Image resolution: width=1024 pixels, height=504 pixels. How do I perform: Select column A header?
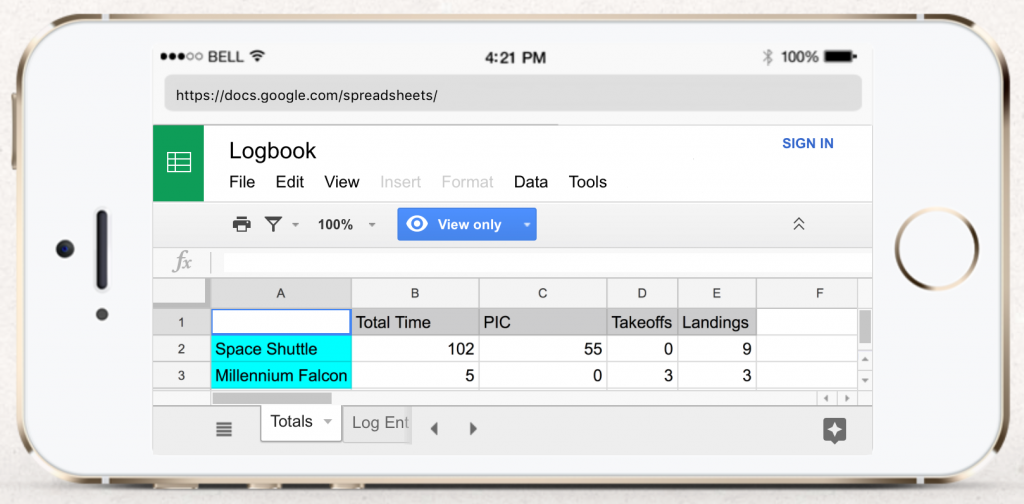pyautogui.click(x=281, y=294)
